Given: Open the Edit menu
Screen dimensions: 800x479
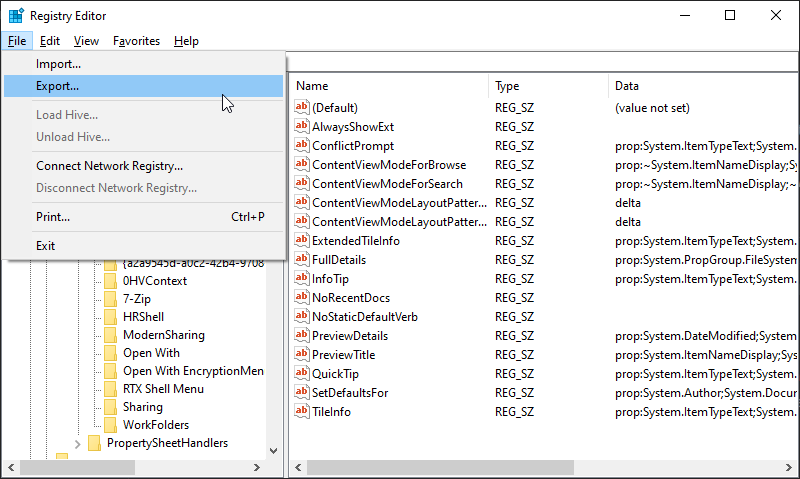Looking at the screenshot, I should tap(50, 41).
